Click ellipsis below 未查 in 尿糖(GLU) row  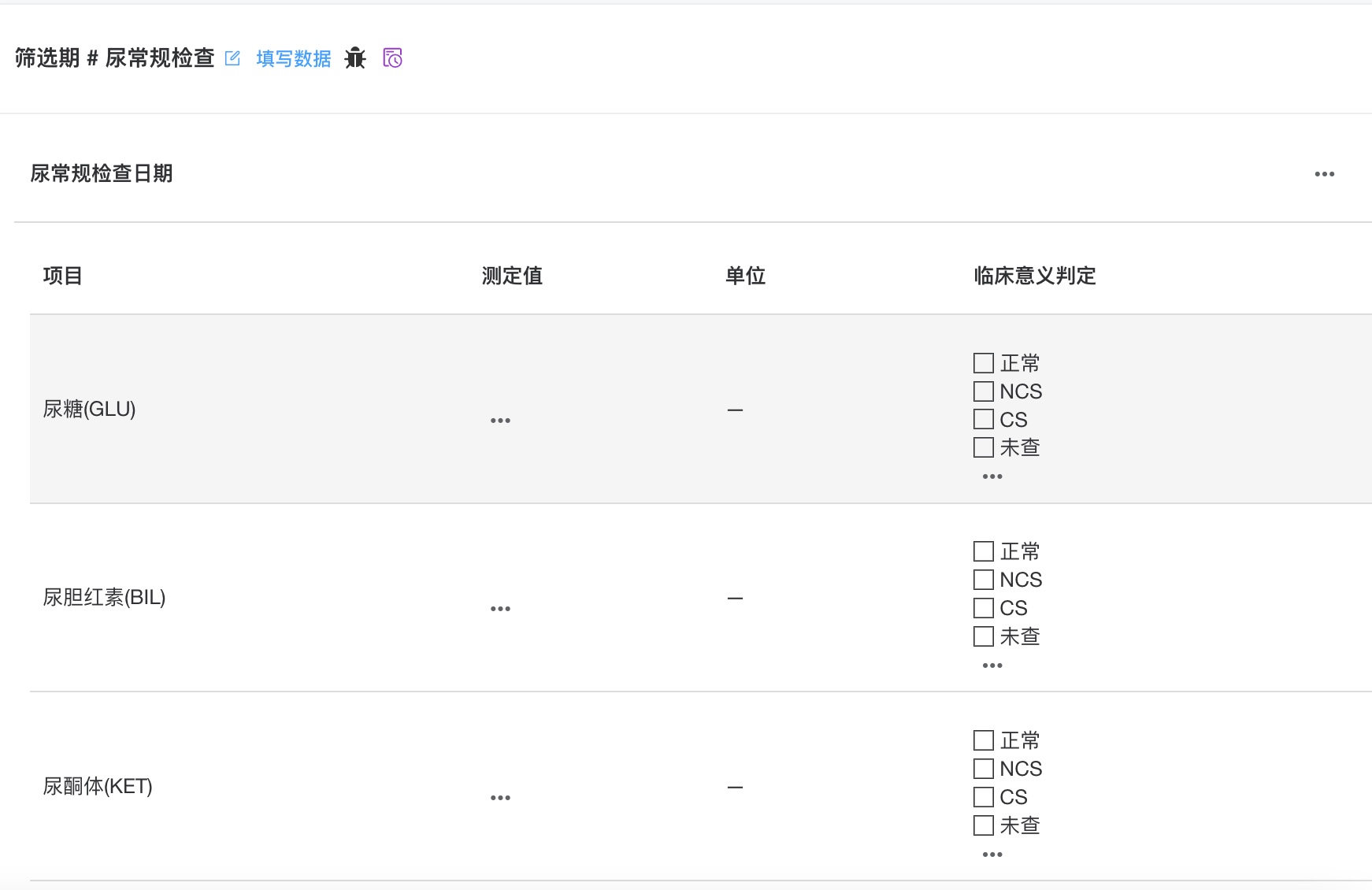(992, 477)
